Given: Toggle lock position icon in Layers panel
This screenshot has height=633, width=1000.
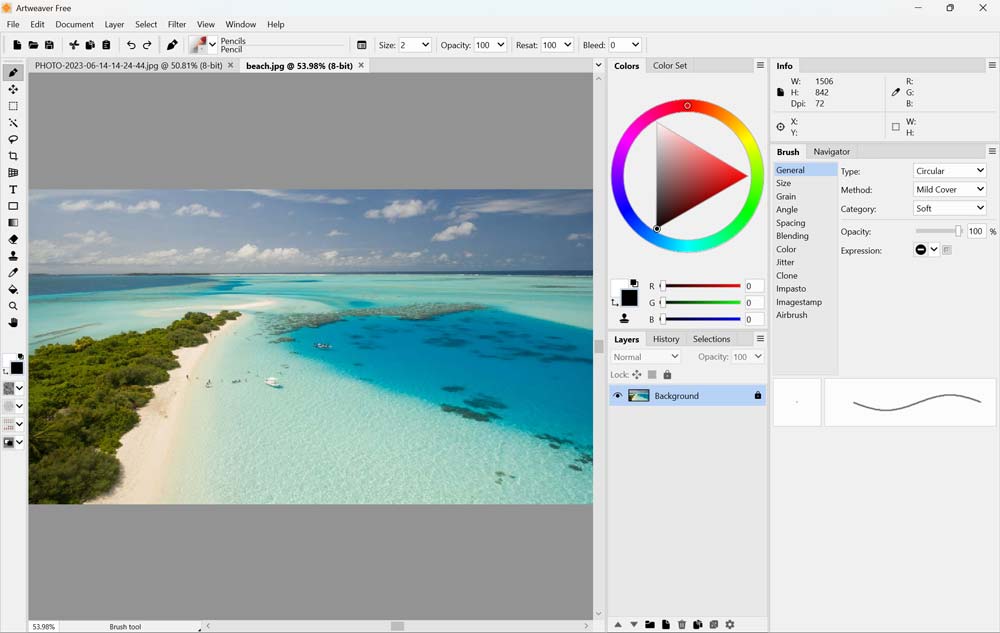Looking at the screenshot, I should point(637,375).
